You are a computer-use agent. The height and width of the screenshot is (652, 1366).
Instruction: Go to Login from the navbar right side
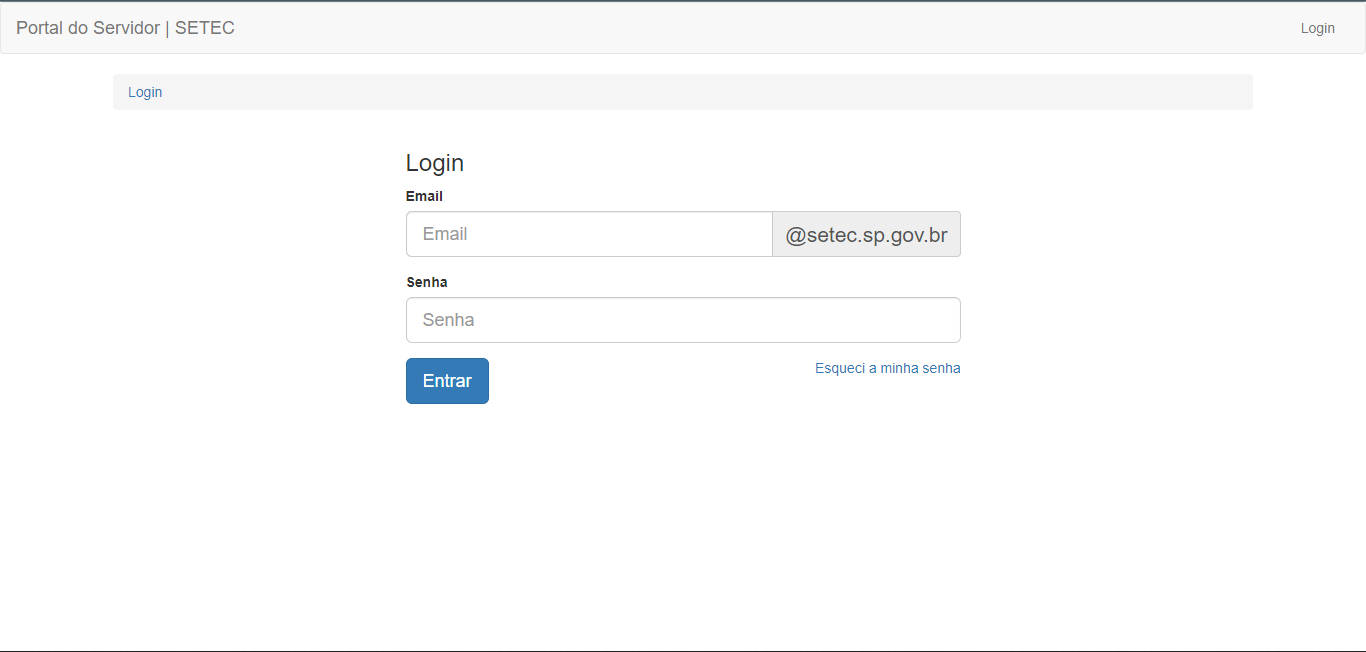(x=1317, y=28)
